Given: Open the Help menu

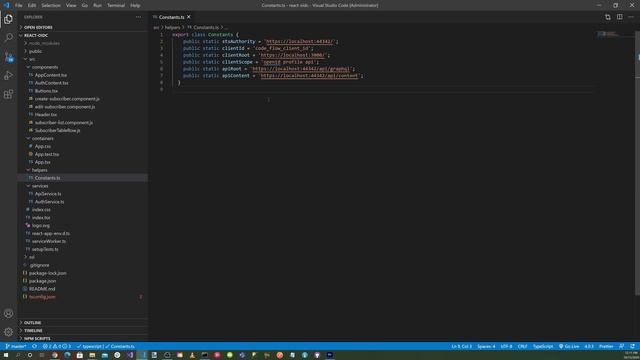Looking at the screenshot, I should pyautogui.click(x=135, y=5).
